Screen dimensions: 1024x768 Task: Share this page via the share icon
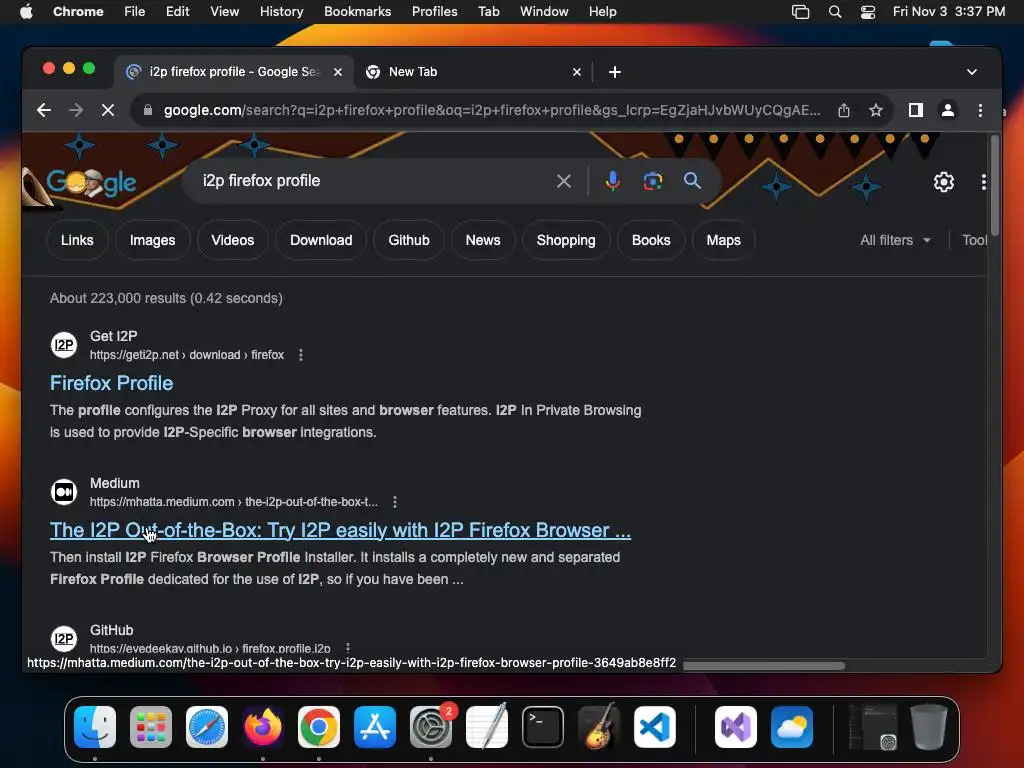[x=844, y=110]
